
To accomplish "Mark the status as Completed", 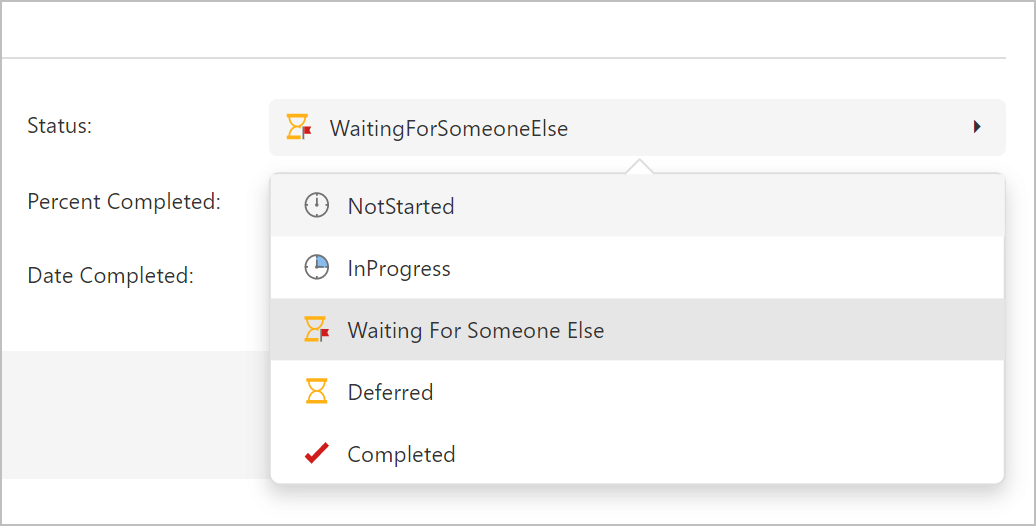I will [401, 455].
